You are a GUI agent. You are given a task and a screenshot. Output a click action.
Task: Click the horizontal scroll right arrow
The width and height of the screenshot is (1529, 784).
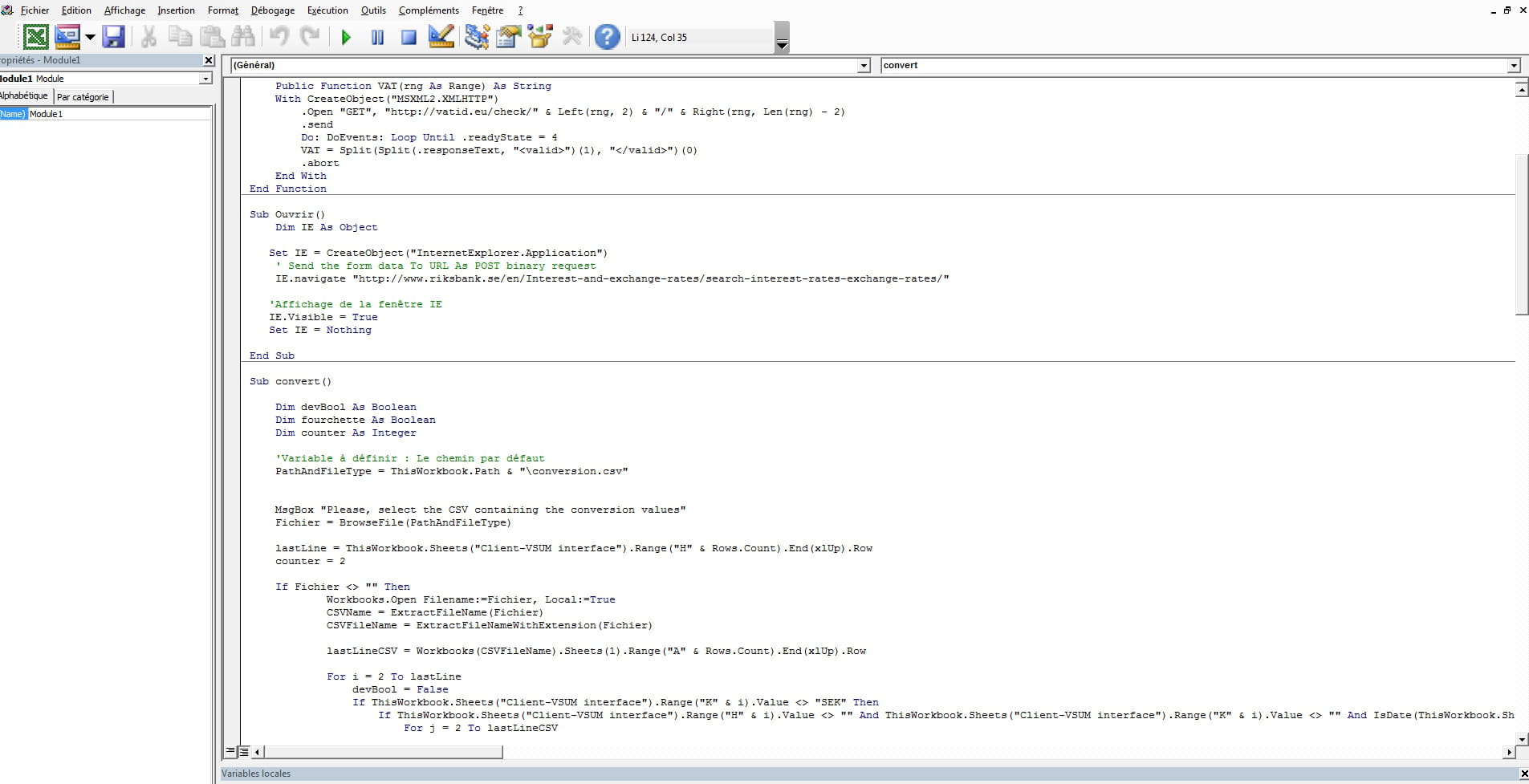pyautogui.click(x=1509, y=752)
